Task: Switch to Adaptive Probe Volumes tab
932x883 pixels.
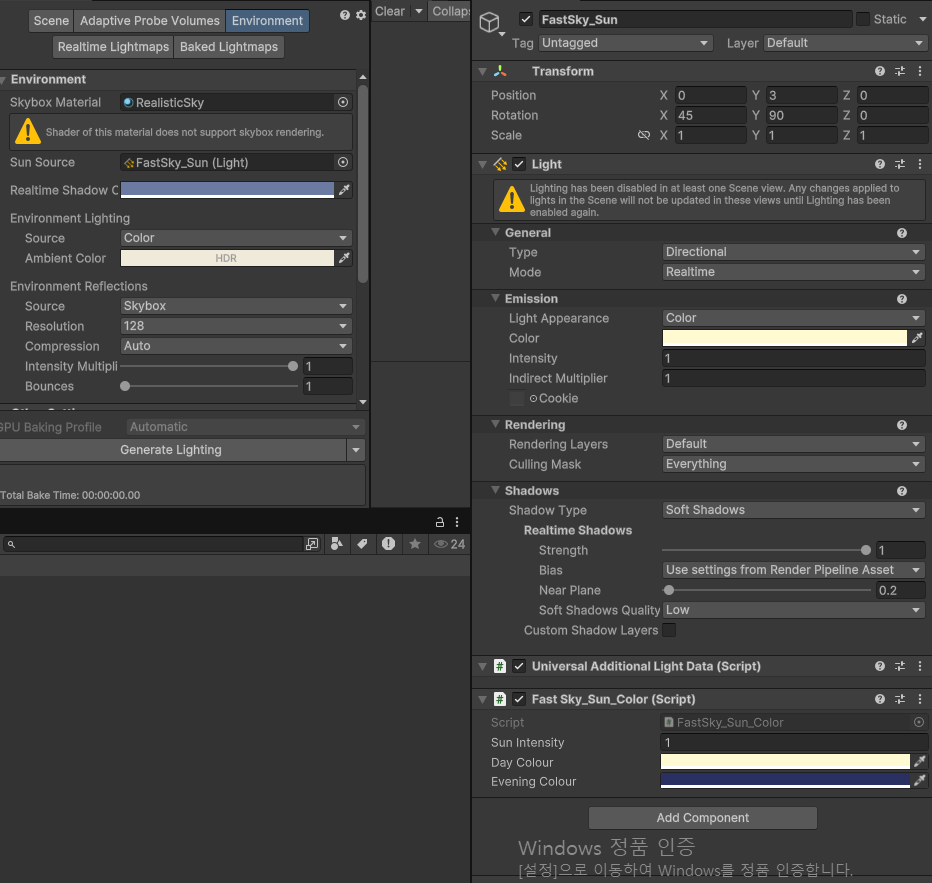Action: coord(150,21)
